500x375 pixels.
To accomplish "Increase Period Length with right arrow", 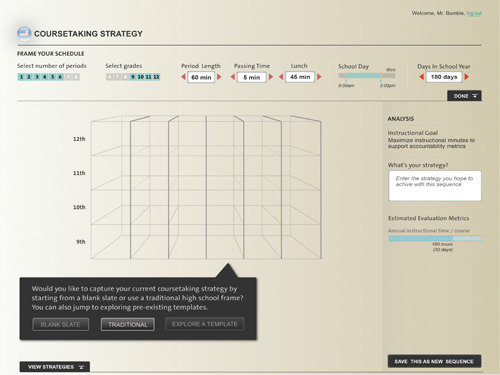I will click(219, 77).
